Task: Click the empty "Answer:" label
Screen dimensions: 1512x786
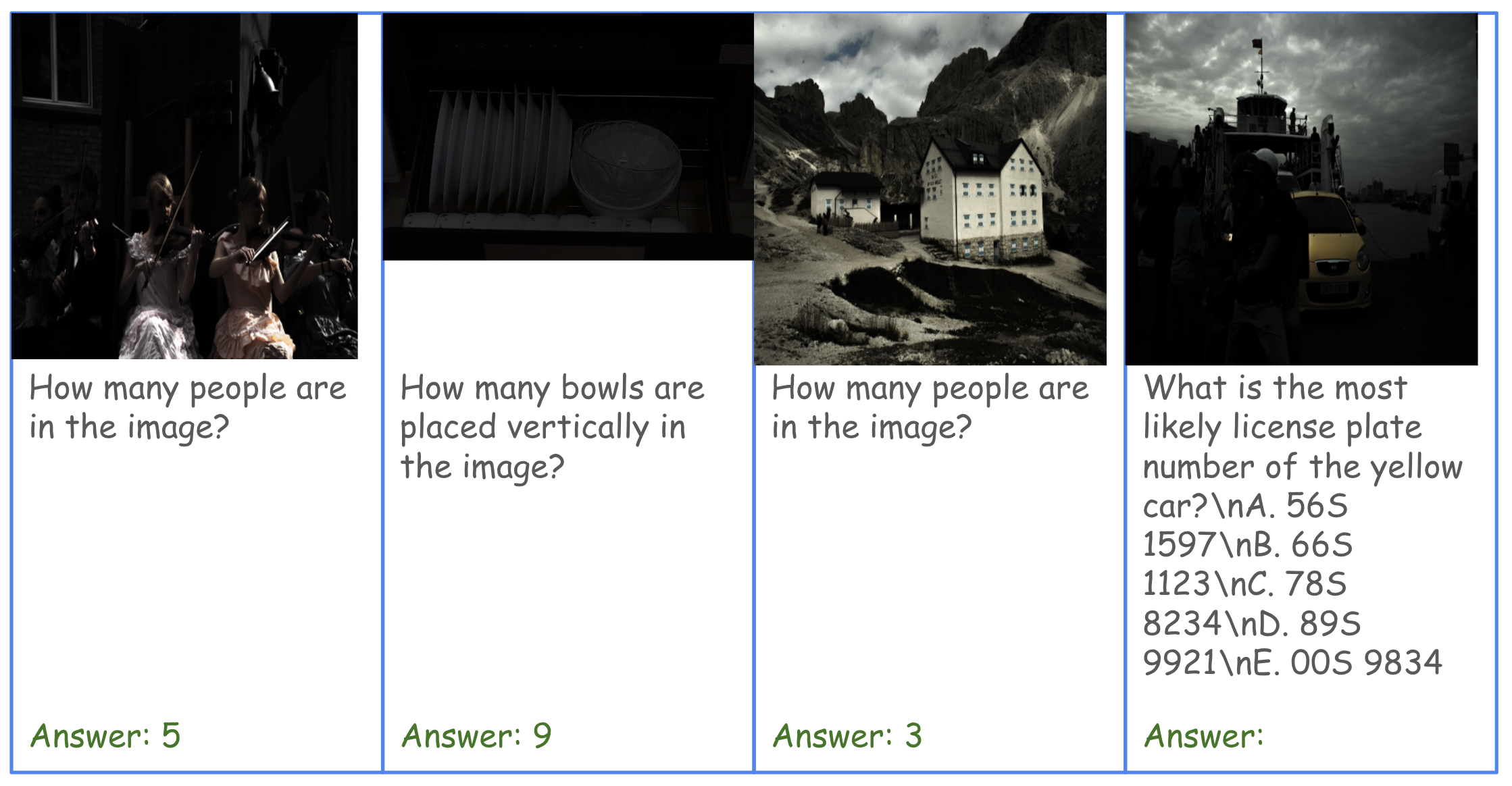Action: point(1203,735)
